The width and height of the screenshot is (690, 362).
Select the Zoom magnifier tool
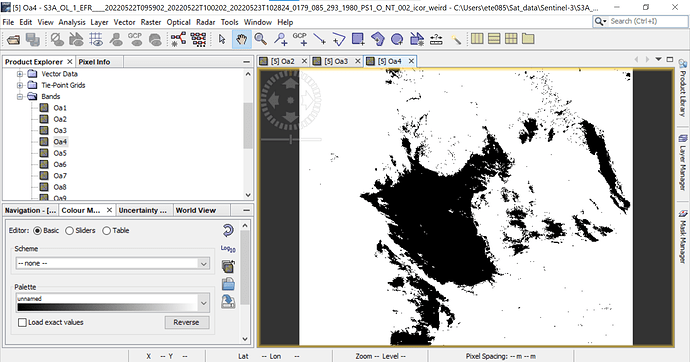(x=261, y=40)
